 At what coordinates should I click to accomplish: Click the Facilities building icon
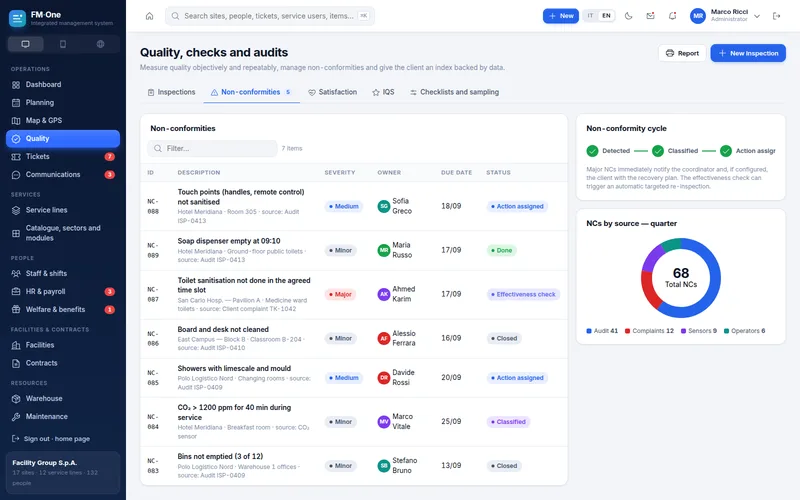(x=16, y=345)
